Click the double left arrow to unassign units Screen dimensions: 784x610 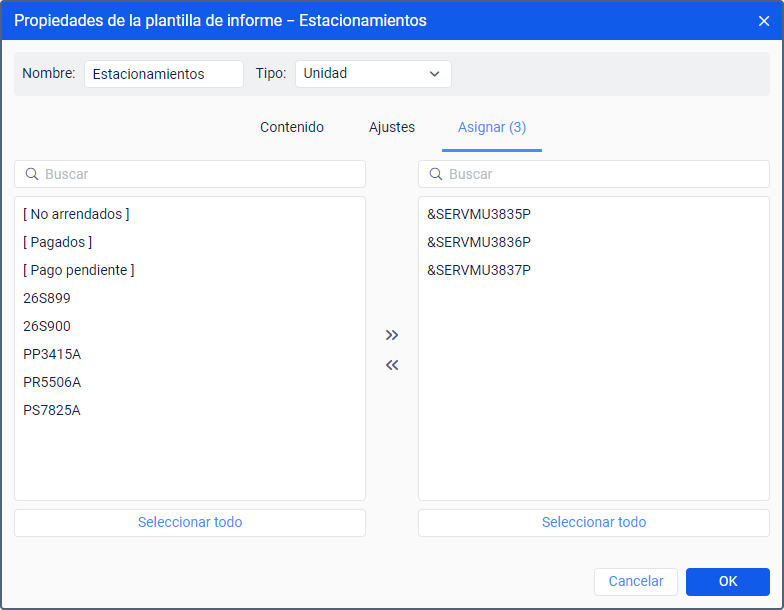pyautogui.click(x=392, y=365)
